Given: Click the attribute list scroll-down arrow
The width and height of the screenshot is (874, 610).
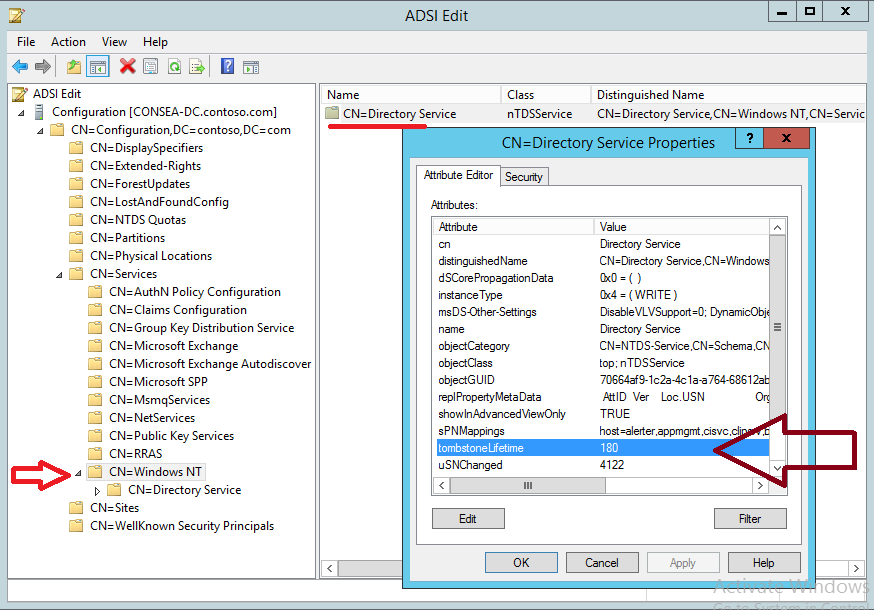Looking at the screenshot, I should 778,468.
